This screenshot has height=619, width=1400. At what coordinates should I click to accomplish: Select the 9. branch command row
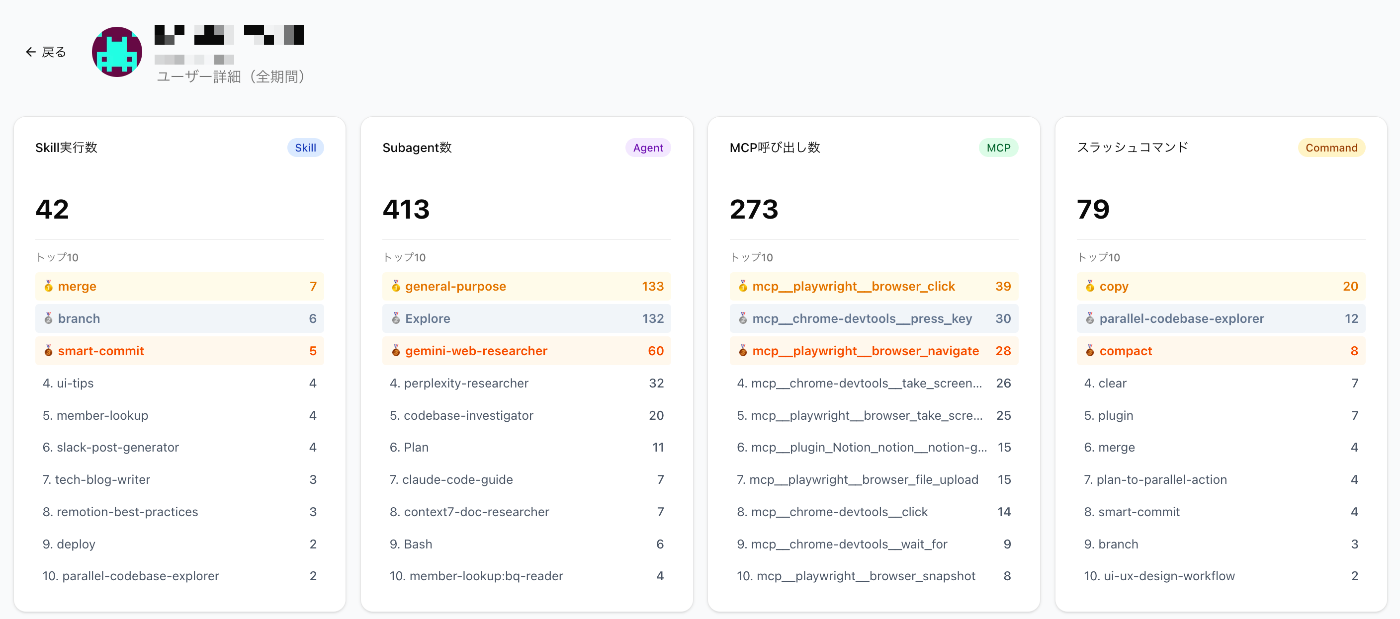pos(1221,544)
